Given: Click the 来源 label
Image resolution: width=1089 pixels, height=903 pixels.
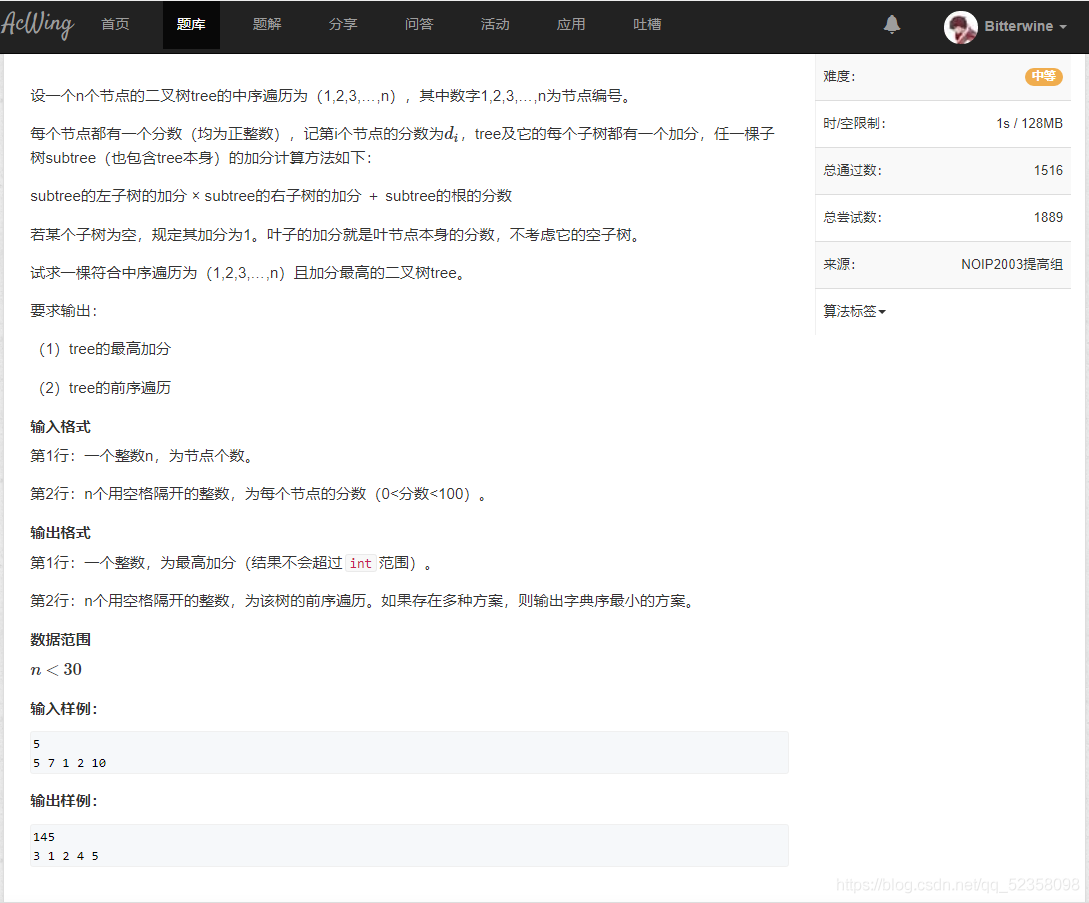Looking at the screenshot, I should coord(840,264).
